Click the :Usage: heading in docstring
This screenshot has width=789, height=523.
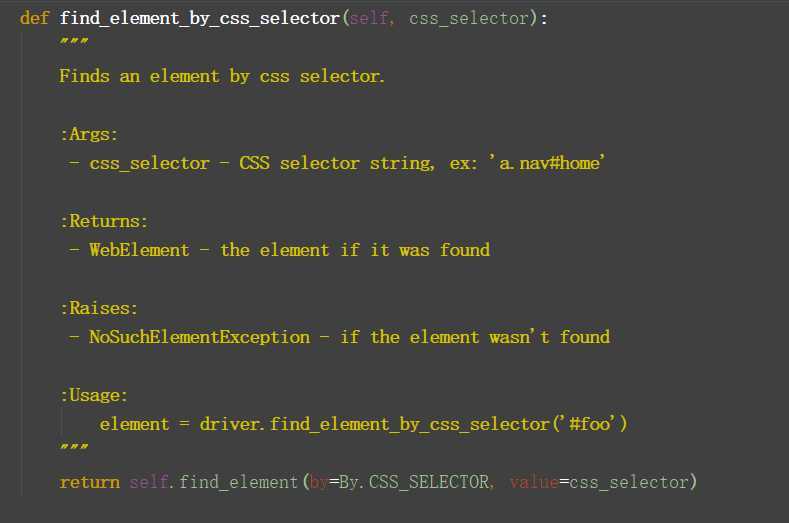point(94,395)
